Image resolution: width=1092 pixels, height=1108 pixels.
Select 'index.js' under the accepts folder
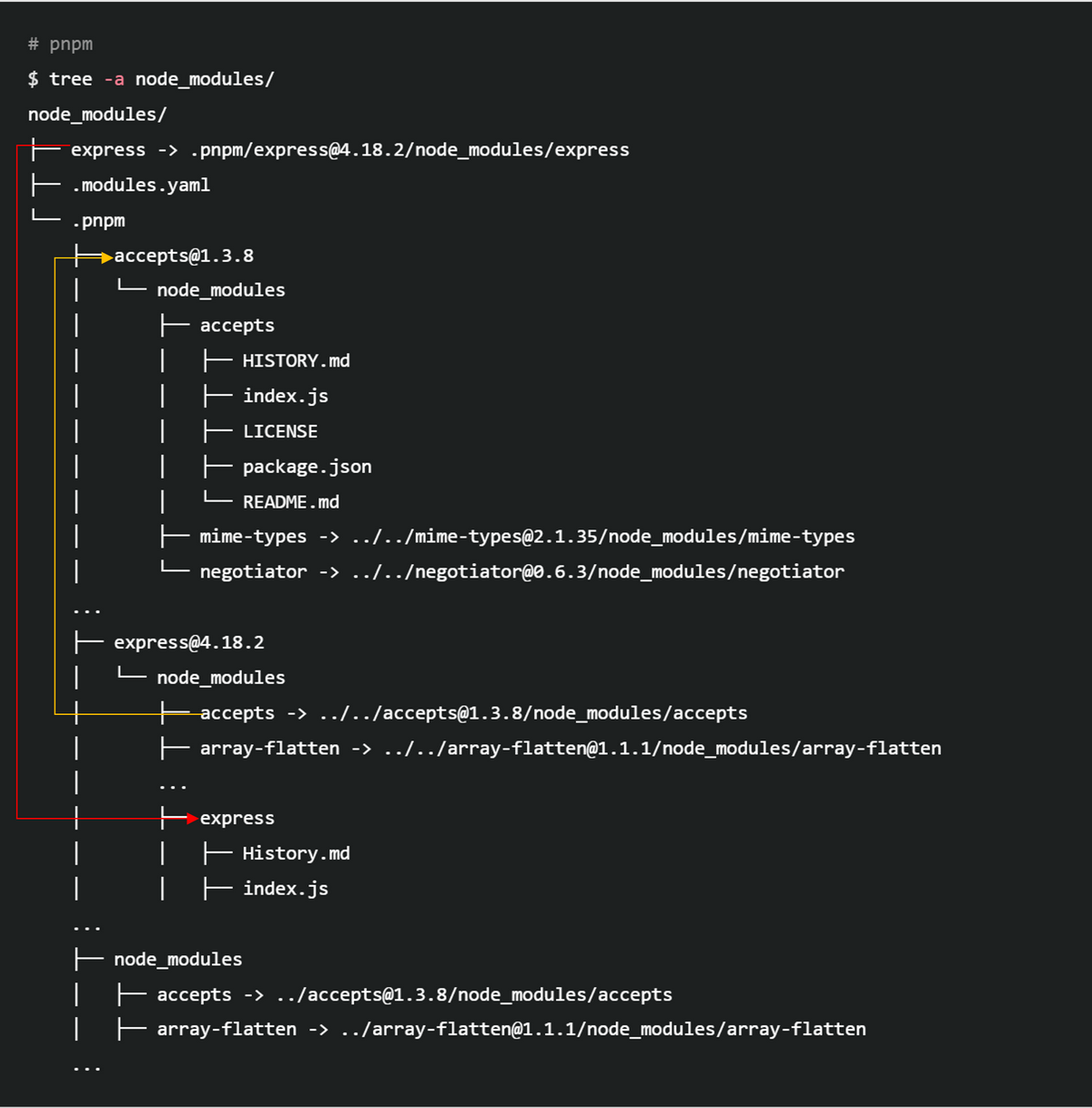pyautogui.click(x=285, y=397)
